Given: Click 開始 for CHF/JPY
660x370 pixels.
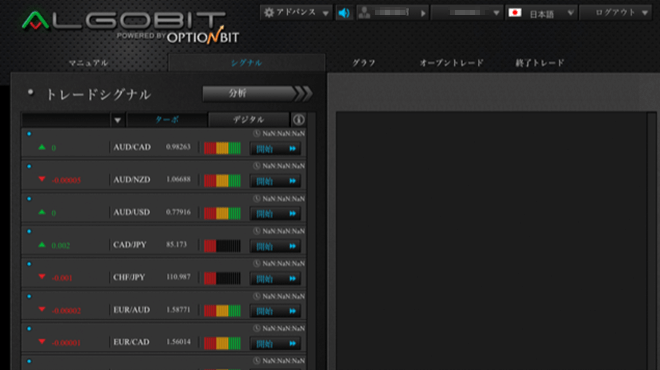Looking at the screenshot, I should click(x=275, y=279).
